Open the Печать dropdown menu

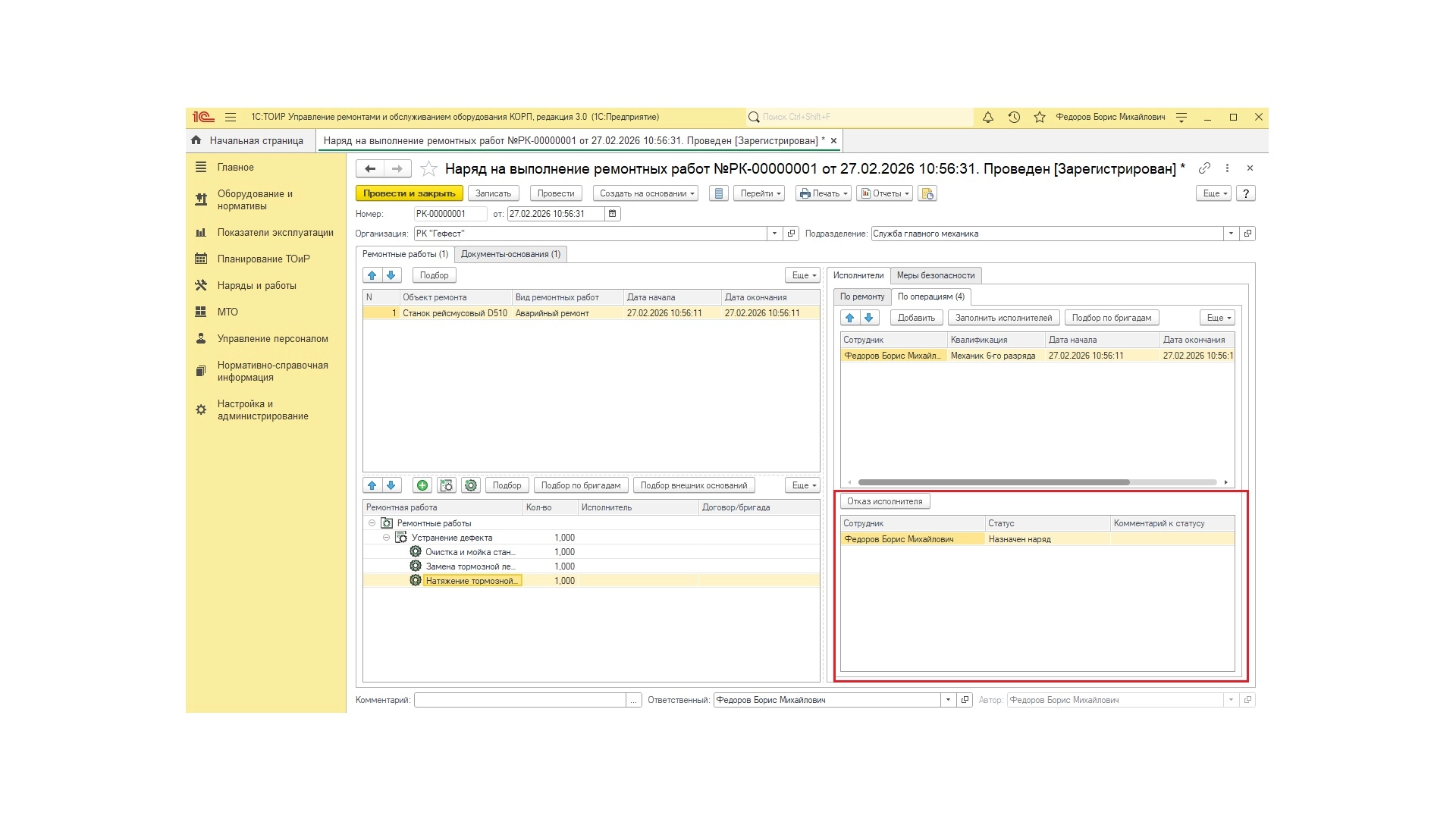click(824, 193)
